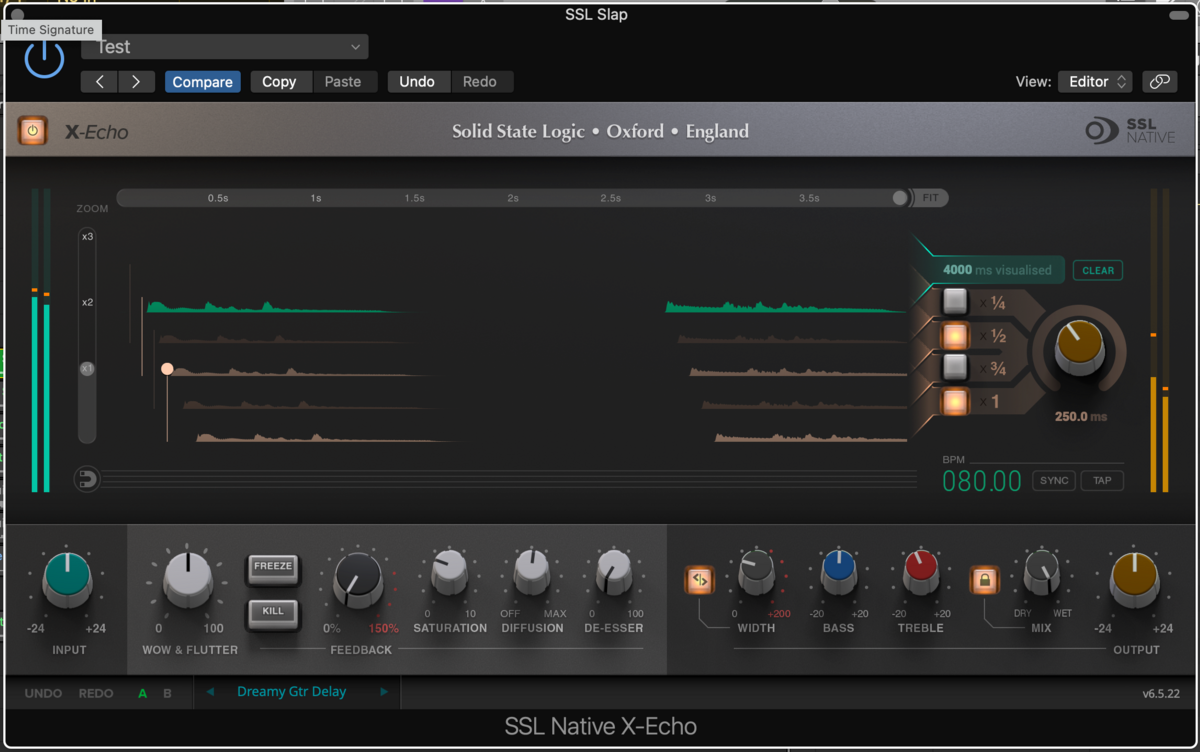The width and height of the screenshot is (1200, 752).
Task: Open the Test preset dropdown
Action: [225, 47]
